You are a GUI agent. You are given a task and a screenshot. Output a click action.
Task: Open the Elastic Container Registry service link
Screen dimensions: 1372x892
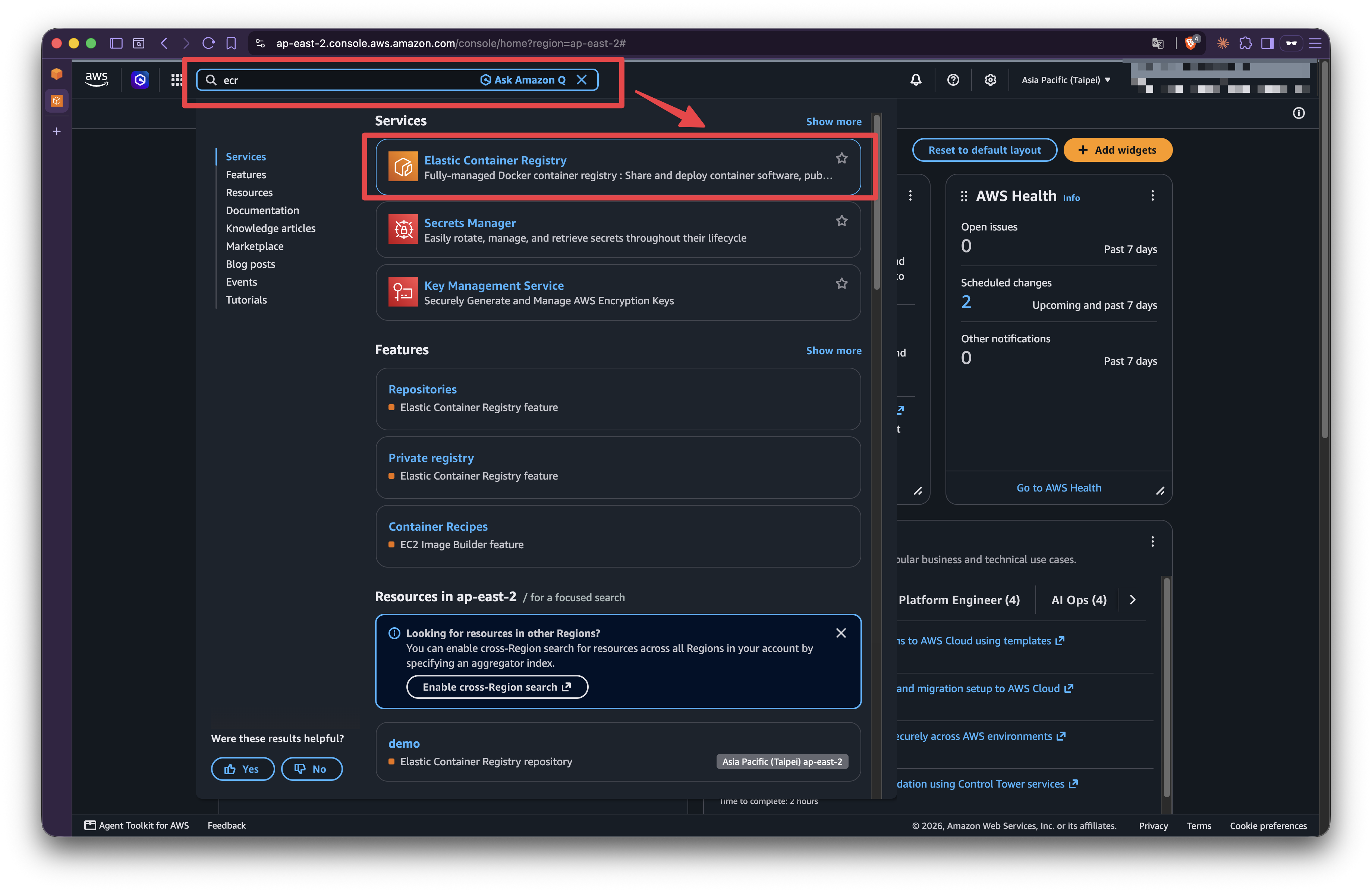pos(495,160)
